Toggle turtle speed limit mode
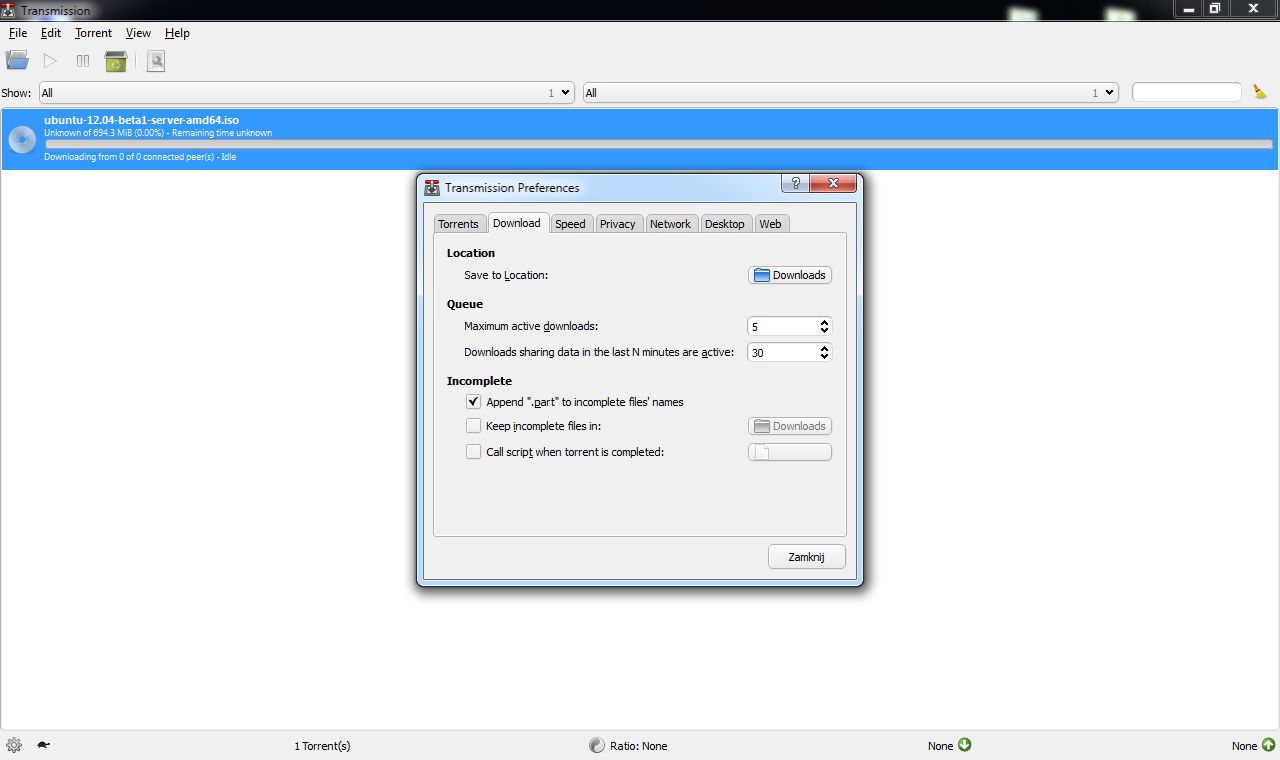The width and height of the screenshot is (1280, 760). [x=44, y=745]
